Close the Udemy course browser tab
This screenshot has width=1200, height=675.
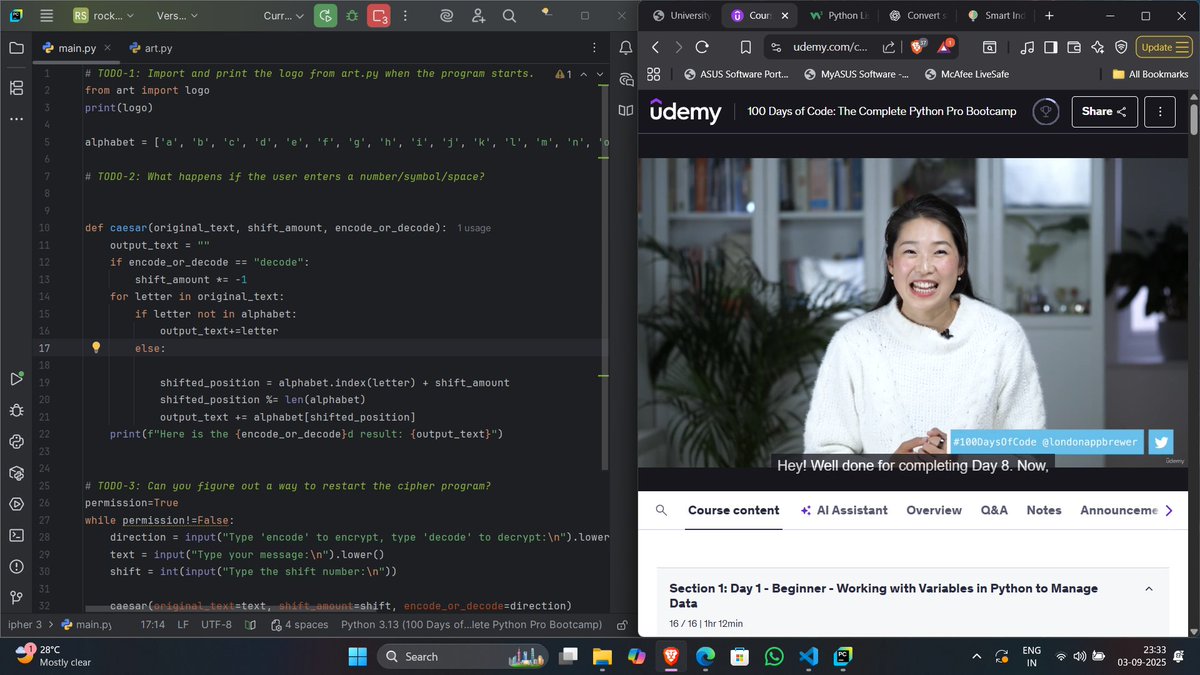point(784,16)
